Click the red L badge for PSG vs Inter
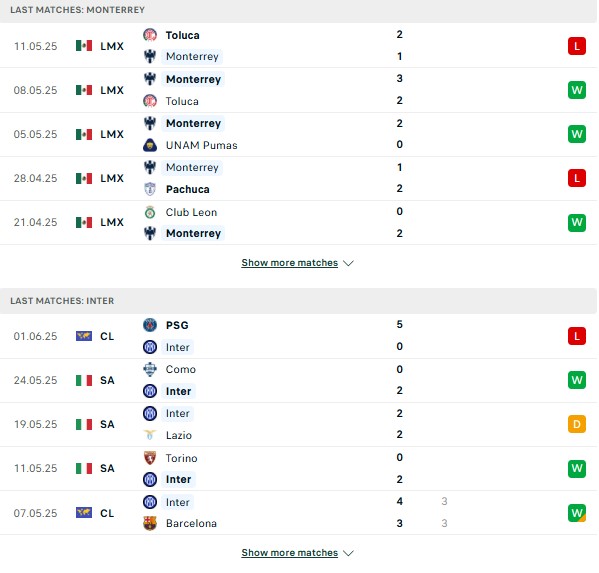 pyautogui.click(x=577, y=336)
